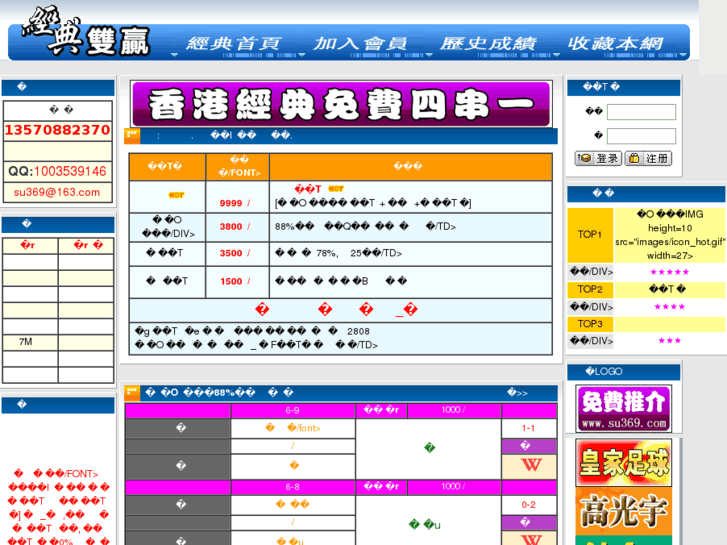This screenshot has height=545, width=727.
Task: Click the four-star rating under TOP2
Action: [x=670, y=307]
